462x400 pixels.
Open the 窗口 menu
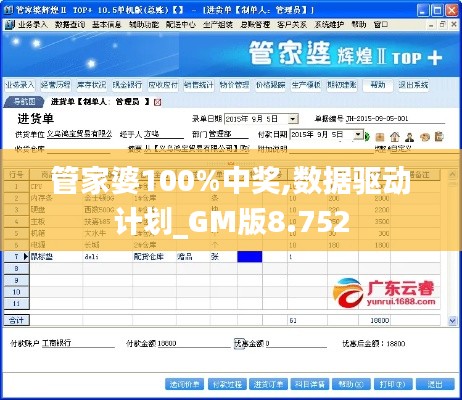coord(381,24)
